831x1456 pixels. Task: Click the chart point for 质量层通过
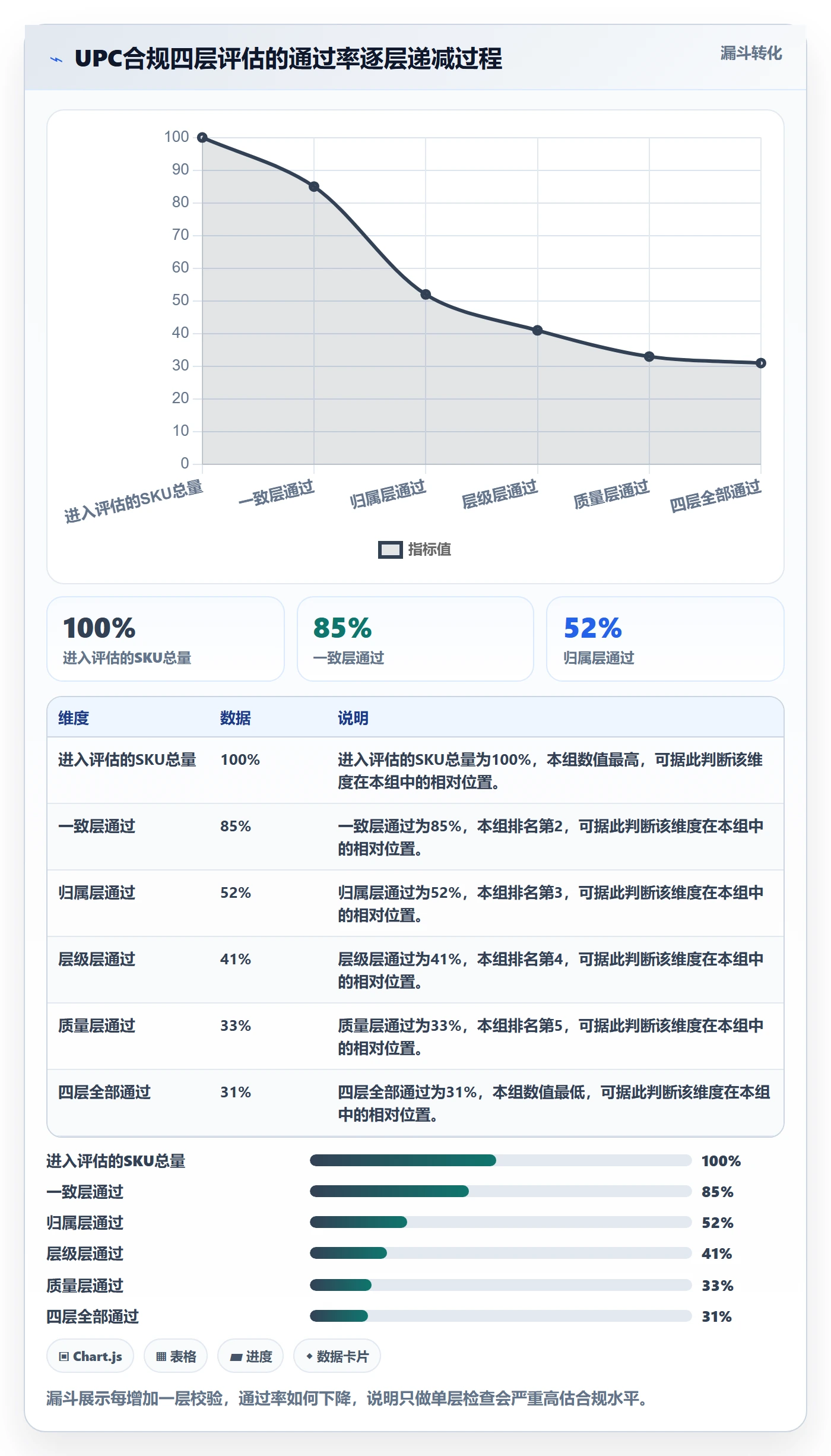pos(649,356)
